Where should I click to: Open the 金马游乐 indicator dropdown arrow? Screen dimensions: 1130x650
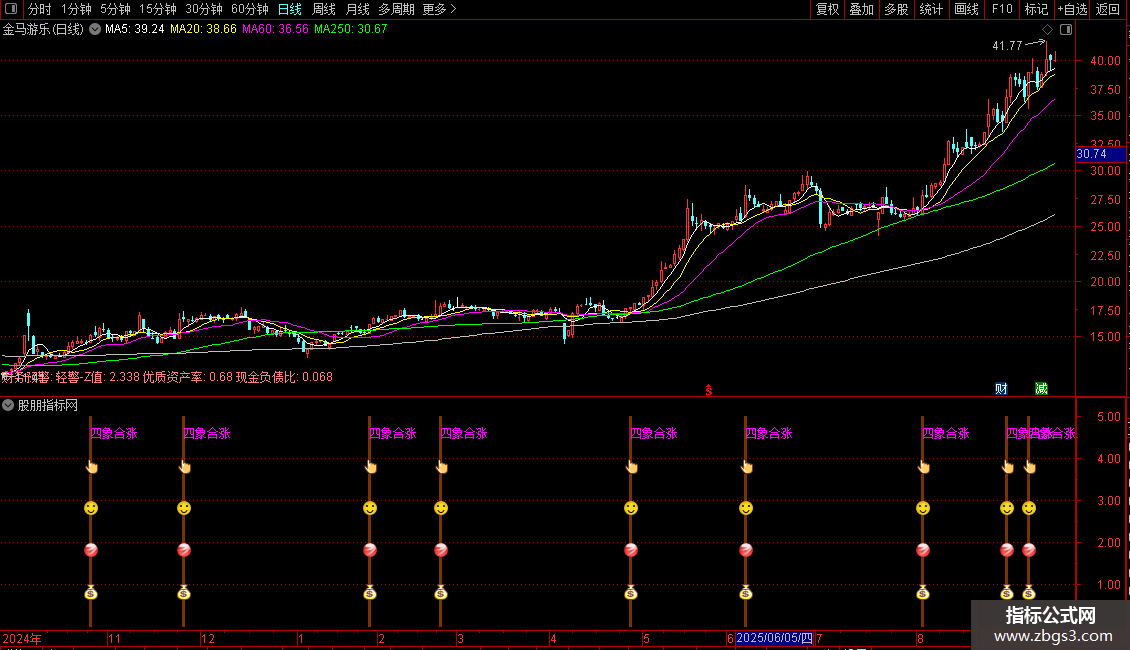[94, 30]
